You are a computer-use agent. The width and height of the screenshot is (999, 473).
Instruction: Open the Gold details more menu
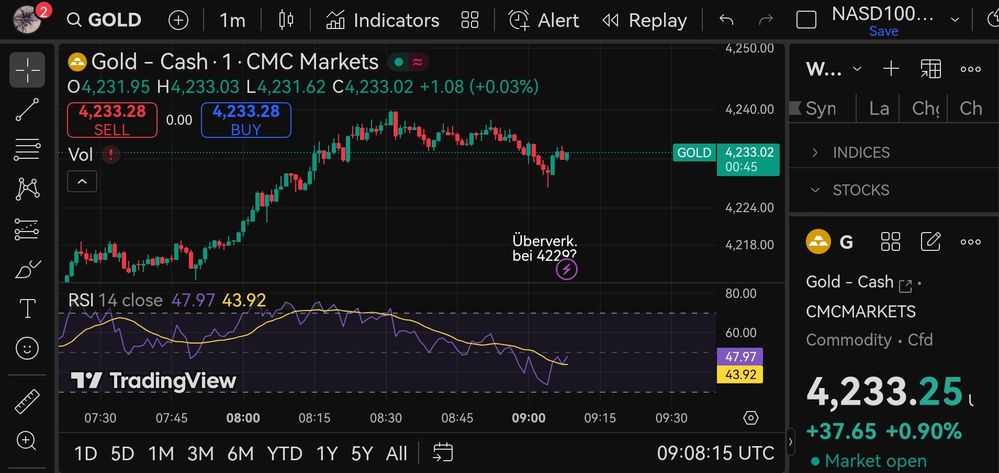coord(970,242)
